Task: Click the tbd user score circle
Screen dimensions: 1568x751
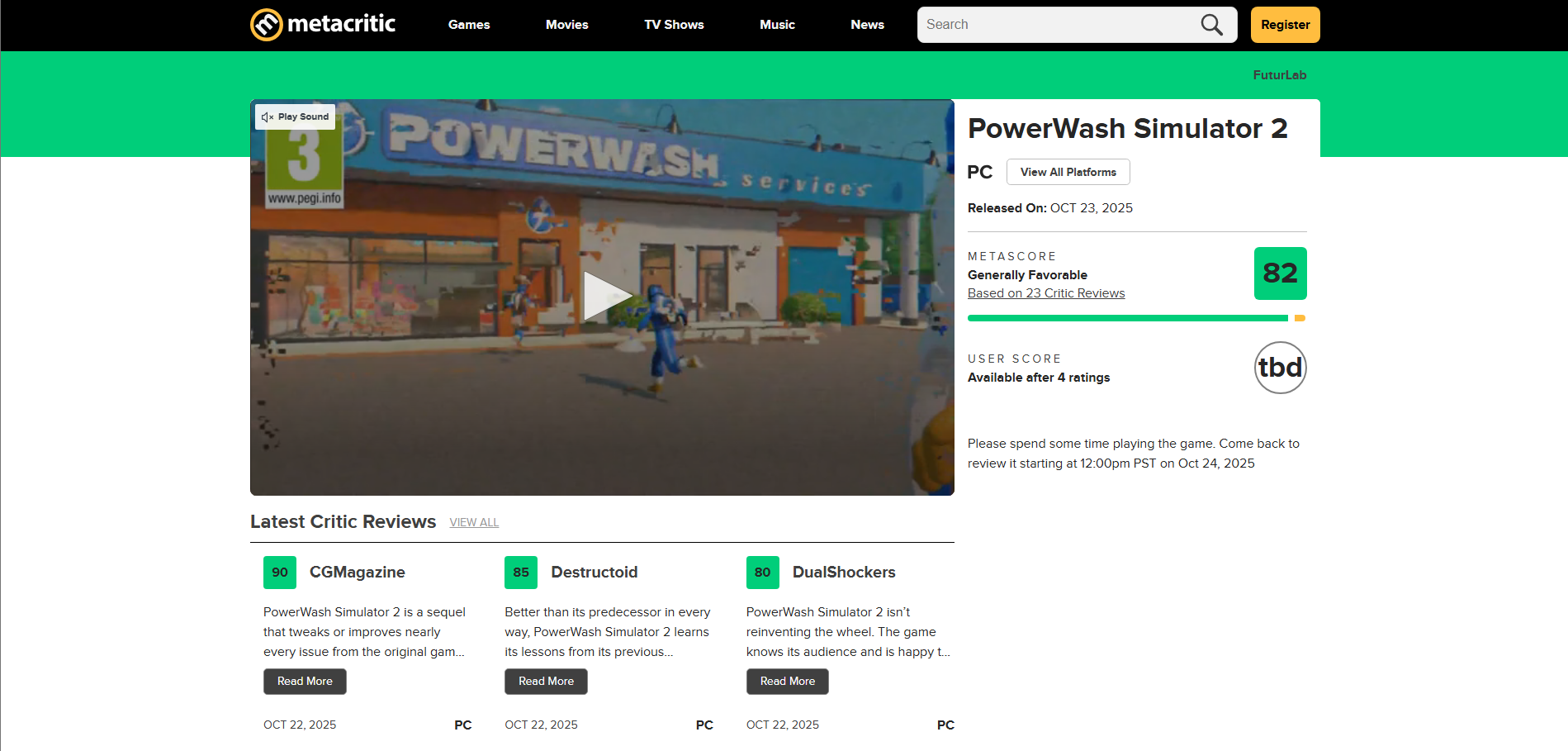Action: pyautogui.click(x=1279, y=368)
